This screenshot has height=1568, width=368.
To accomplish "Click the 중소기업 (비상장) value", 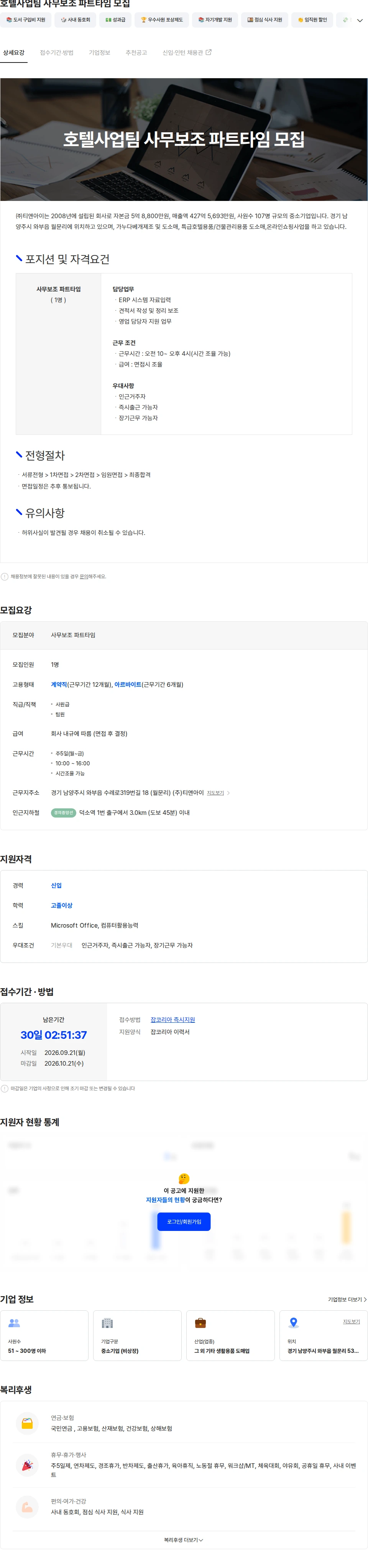I will coord(120,1351).
